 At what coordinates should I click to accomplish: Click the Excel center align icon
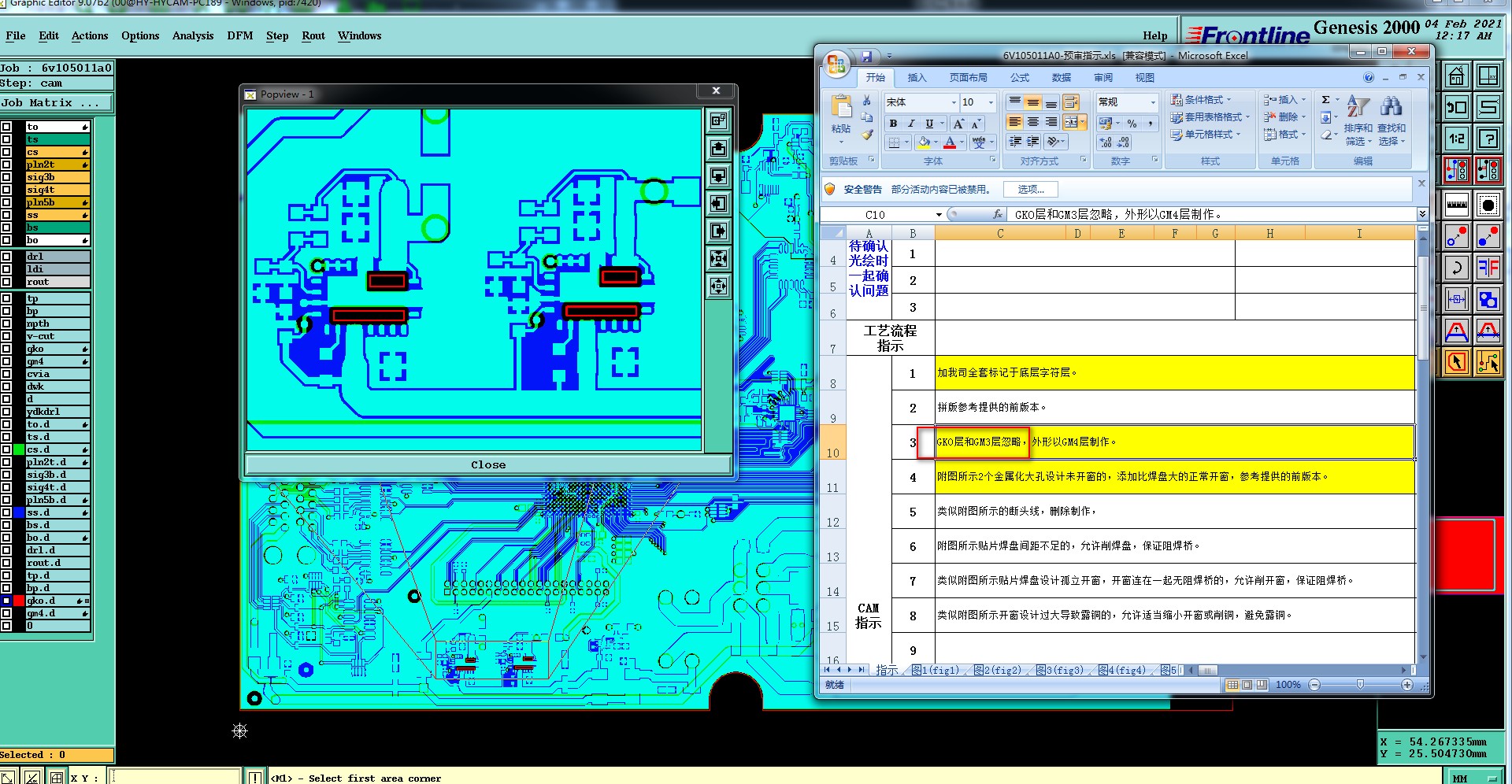tap(1032, 122)
